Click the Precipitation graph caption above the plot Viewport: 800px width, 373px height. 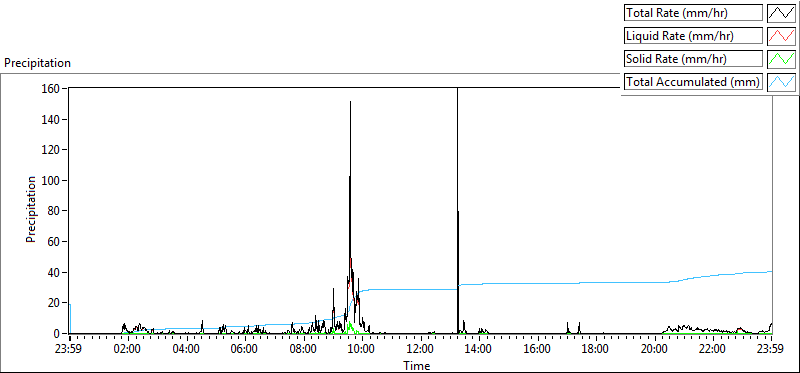click(x=37, y=63)
